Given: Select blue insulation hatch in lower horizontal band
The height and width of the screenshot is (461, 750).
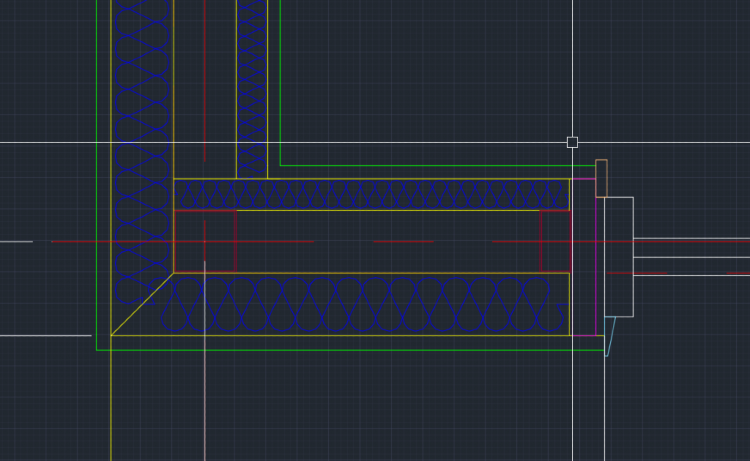Looking at the screenshot, I should pyautogui.click(x=360, y=305).
